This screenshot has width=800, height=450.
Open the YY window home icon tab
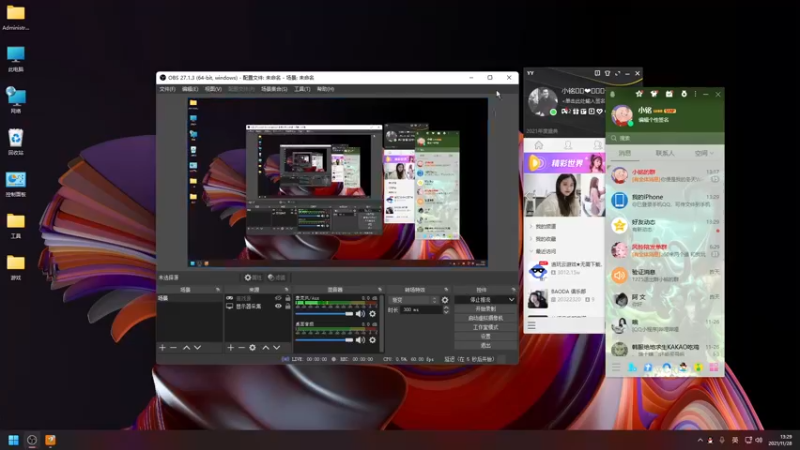click(538, 145)
